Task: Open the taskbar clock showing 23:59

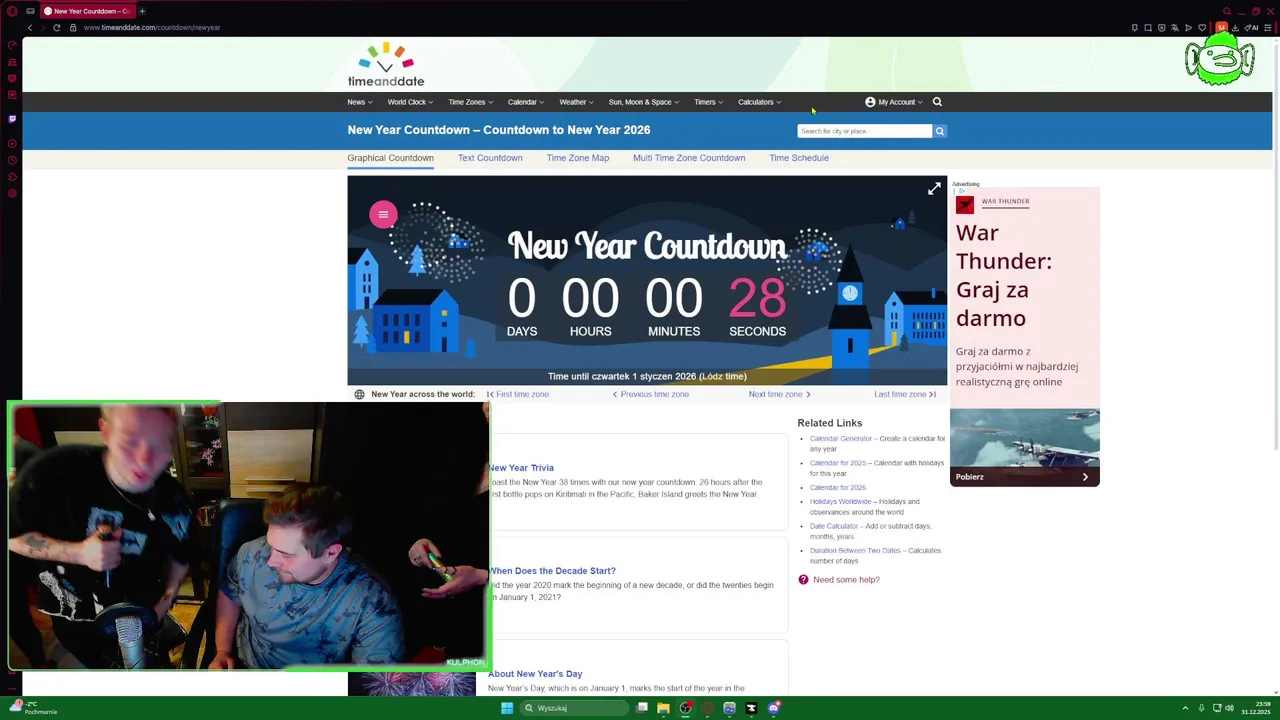Action: pyautogui.click(x=1257, y=708)
